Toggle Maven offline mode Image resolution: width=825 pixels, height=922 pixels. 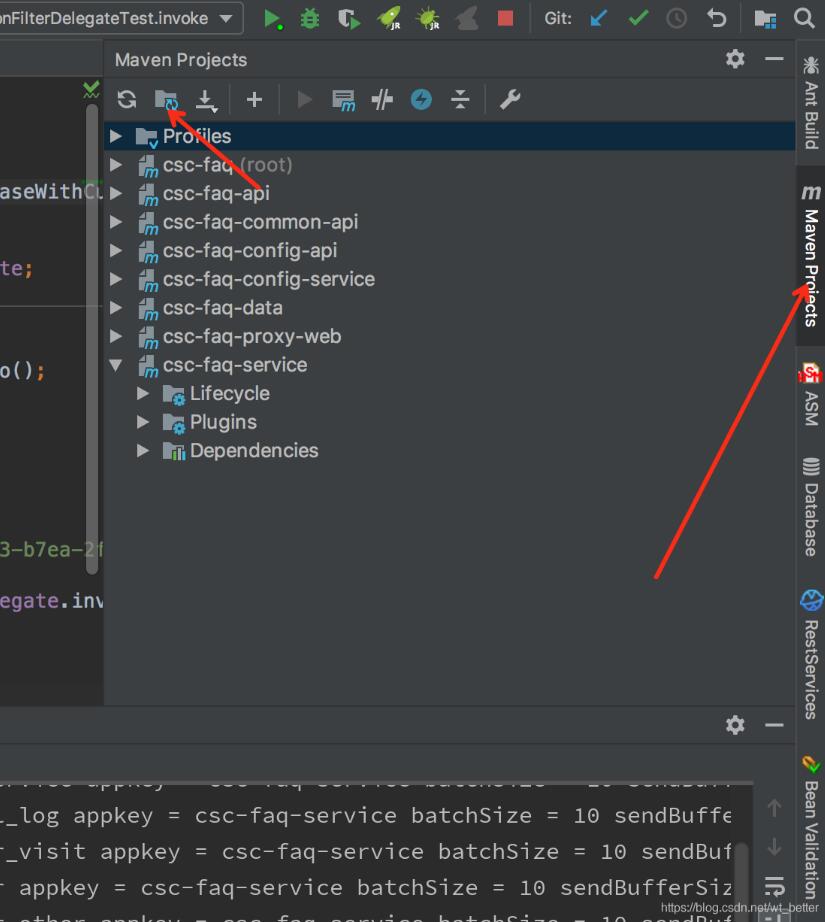click(x=382, y=99)
